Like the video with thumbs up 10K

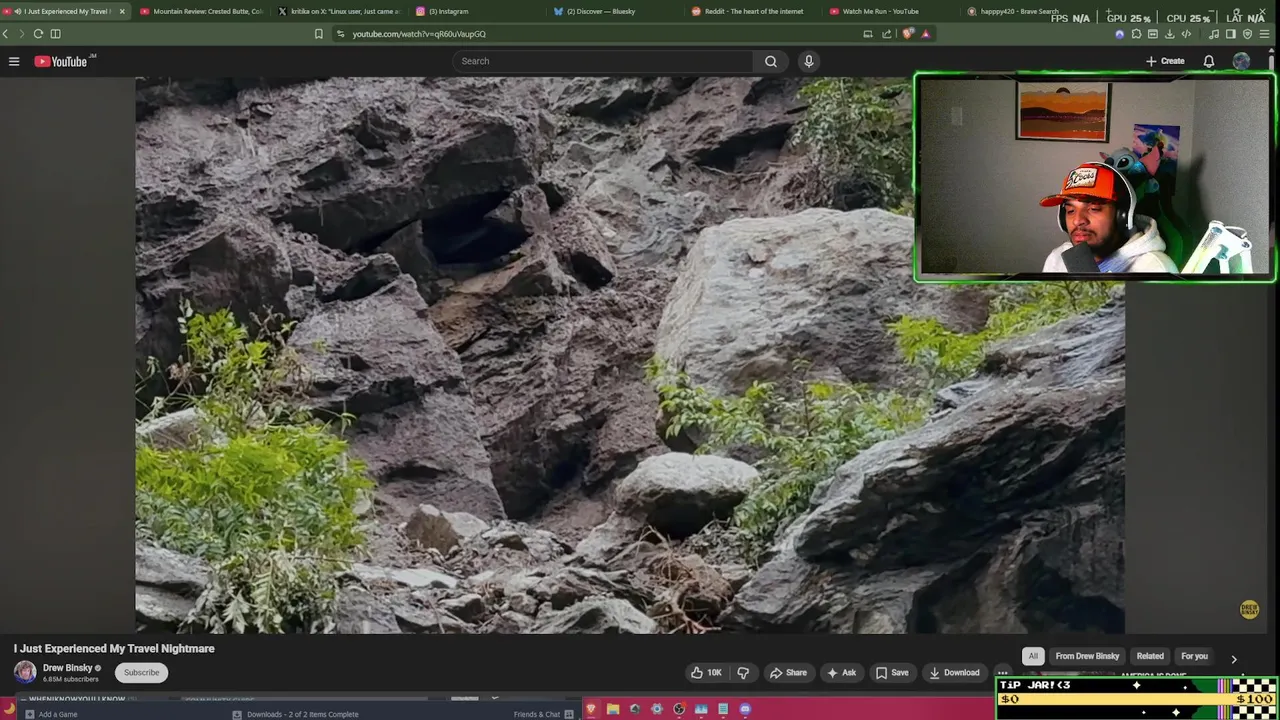click(x=705, y=673)
